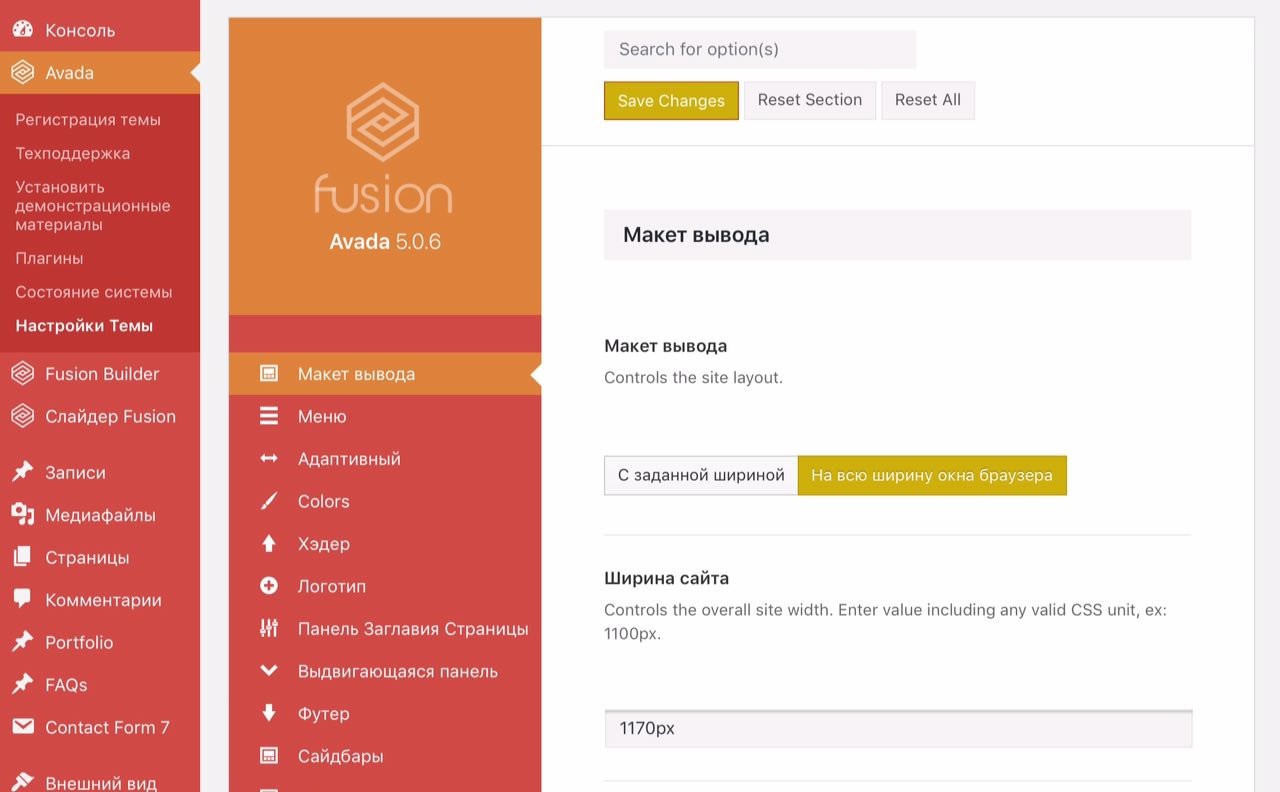This screenshot has width=1280, height=792.
Task: Click the Avada logo icon in sidebar
Action: pyautogui.click(x=22, y=73)
